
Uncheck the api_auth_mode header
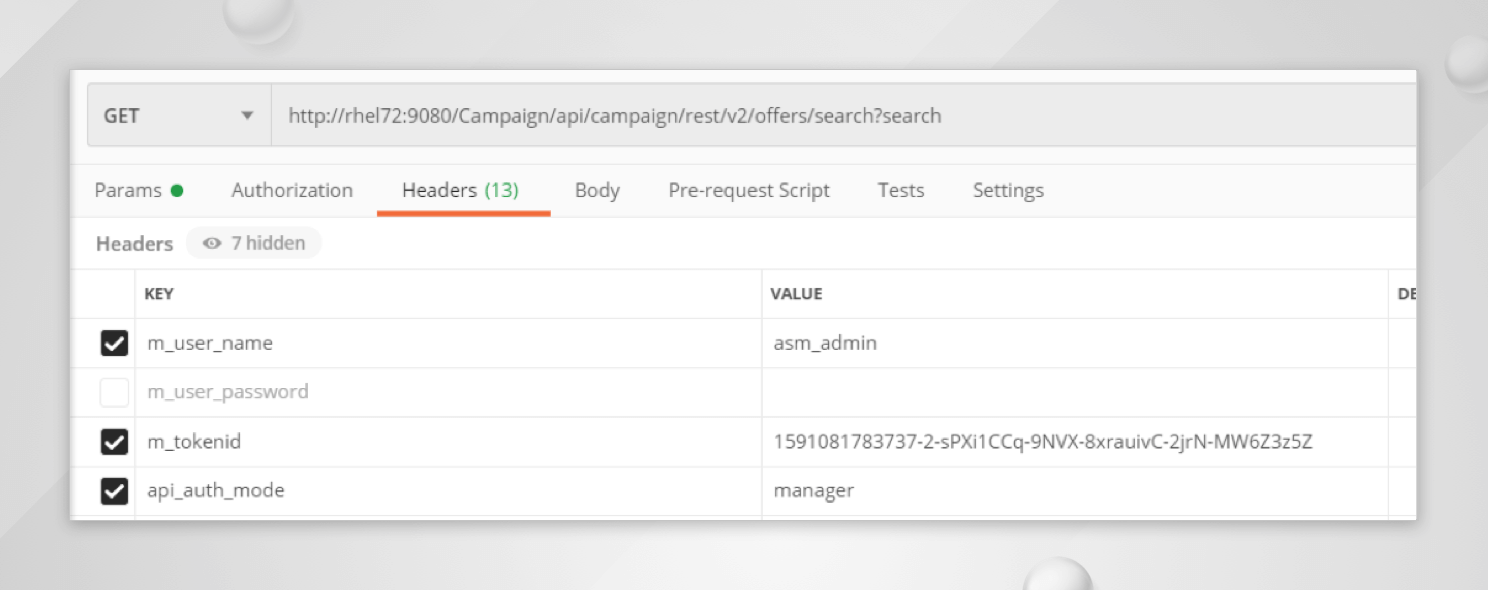click(x=114, y=490)
